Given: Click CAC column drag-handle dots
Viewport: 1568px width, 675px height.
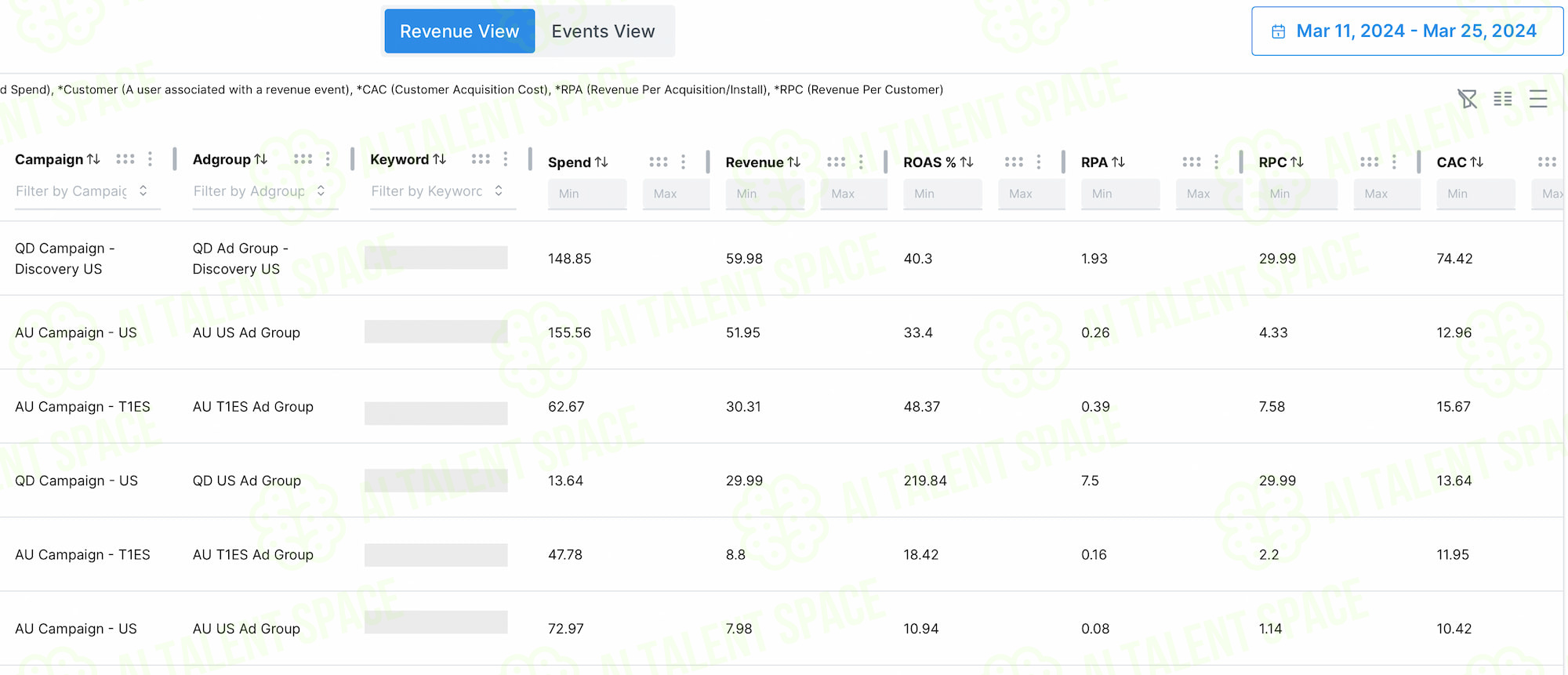Looking at the screenshot, I should pos(1547,161).
